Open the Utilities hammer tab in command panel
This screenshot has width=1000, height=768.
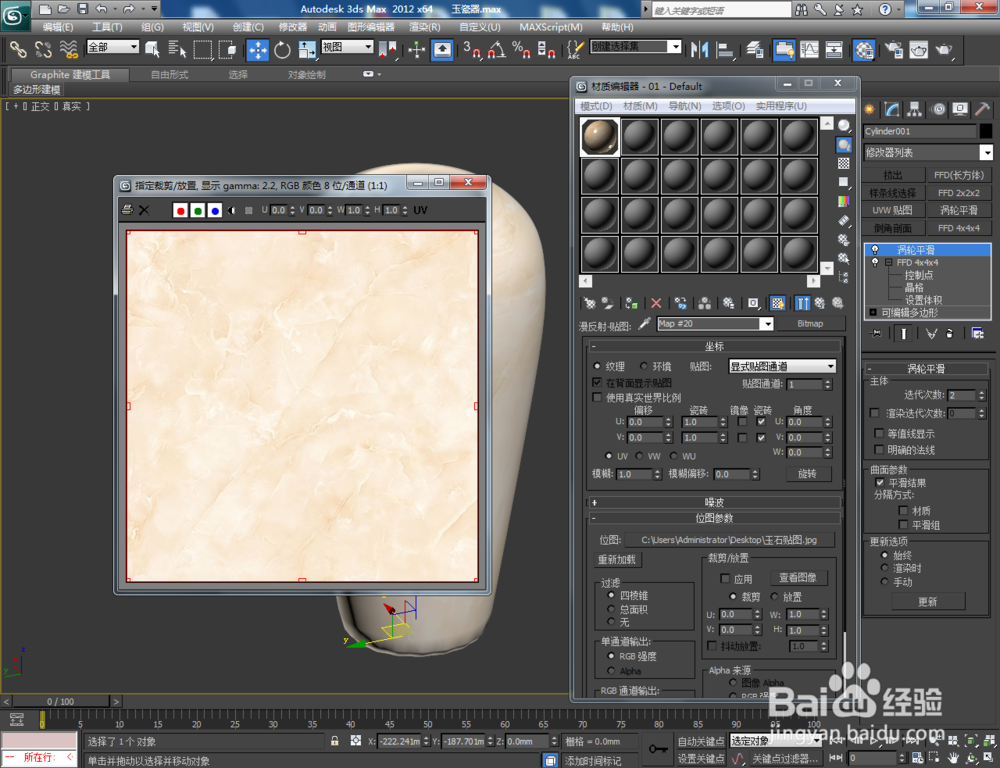click(982, 109)
